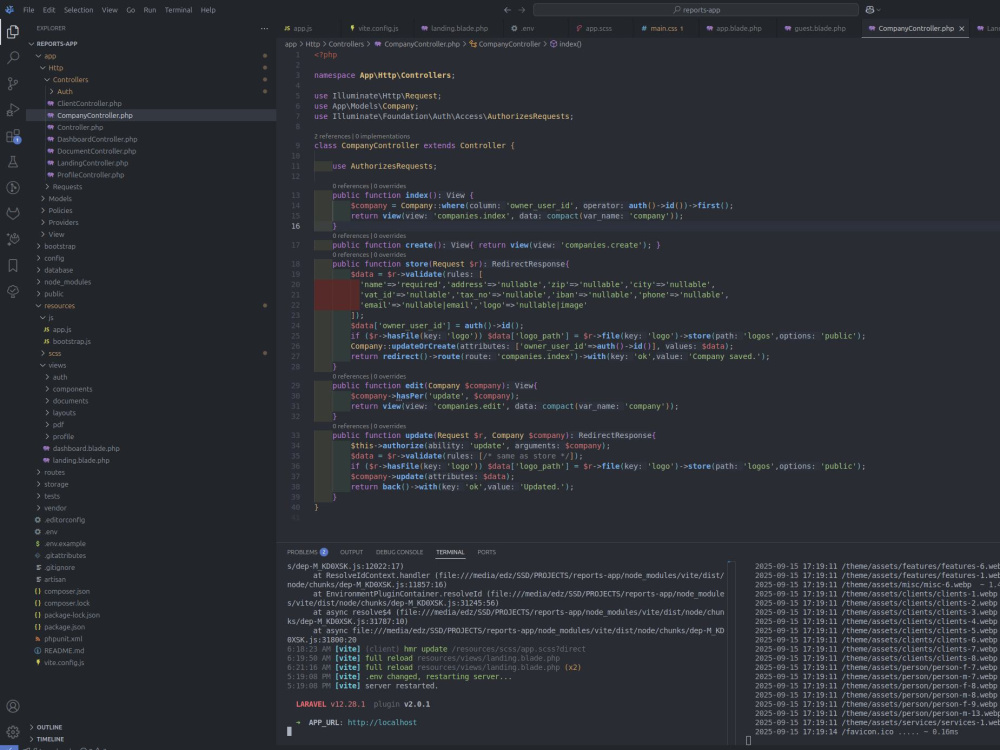Image resolution: width=1000 pixels, height=750 pixels.
Task: Open ClientController.php in explorer
Action: click(x=89, y=103)
